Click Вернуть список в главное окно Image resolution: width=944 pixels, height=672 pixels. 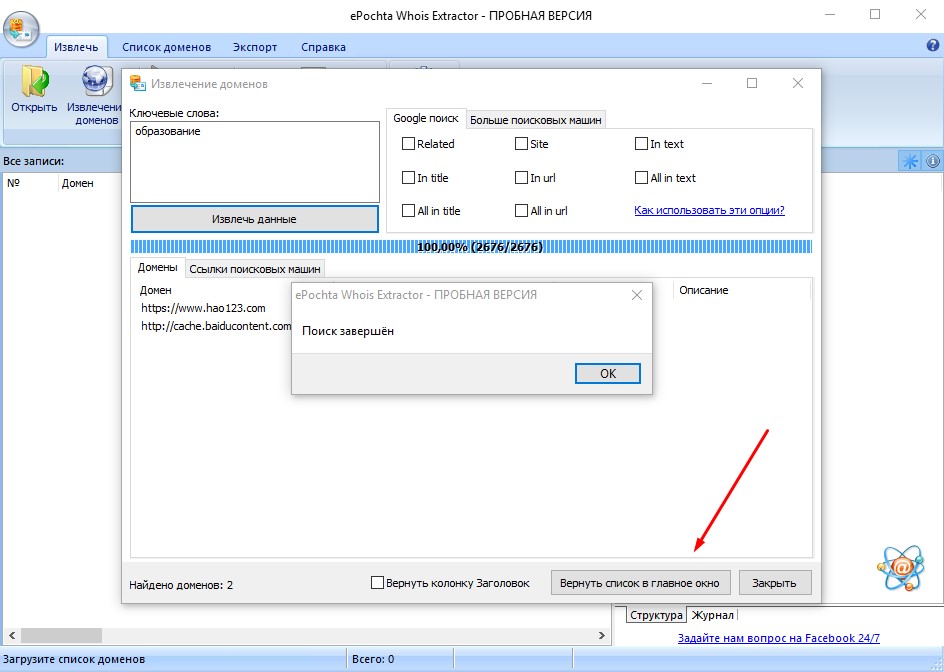click(640, 583)
